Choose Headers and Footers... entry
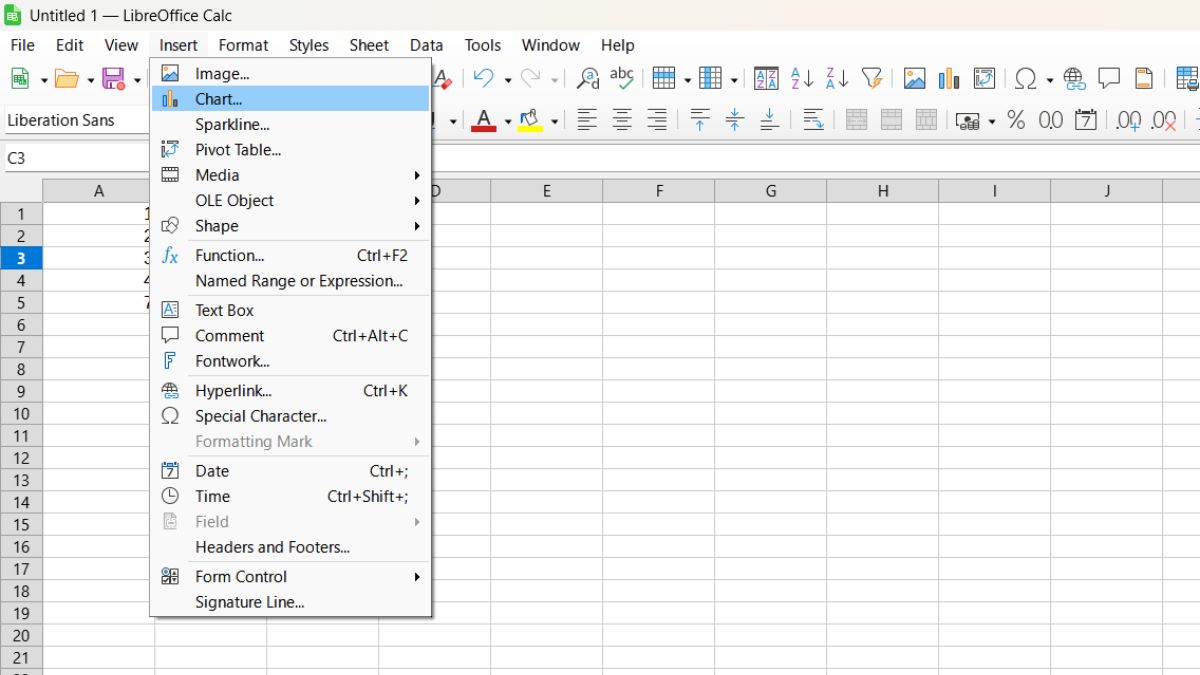This screenshot has height=675, width=1200. tap(290, 547)
